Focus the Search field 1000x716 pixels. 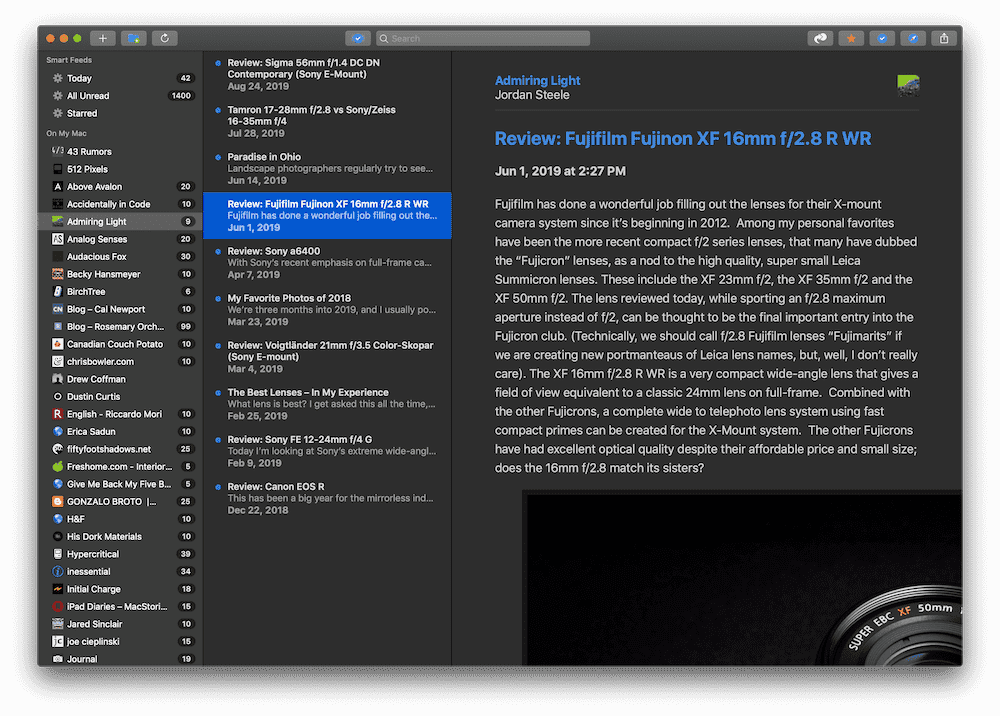point(483,38)
